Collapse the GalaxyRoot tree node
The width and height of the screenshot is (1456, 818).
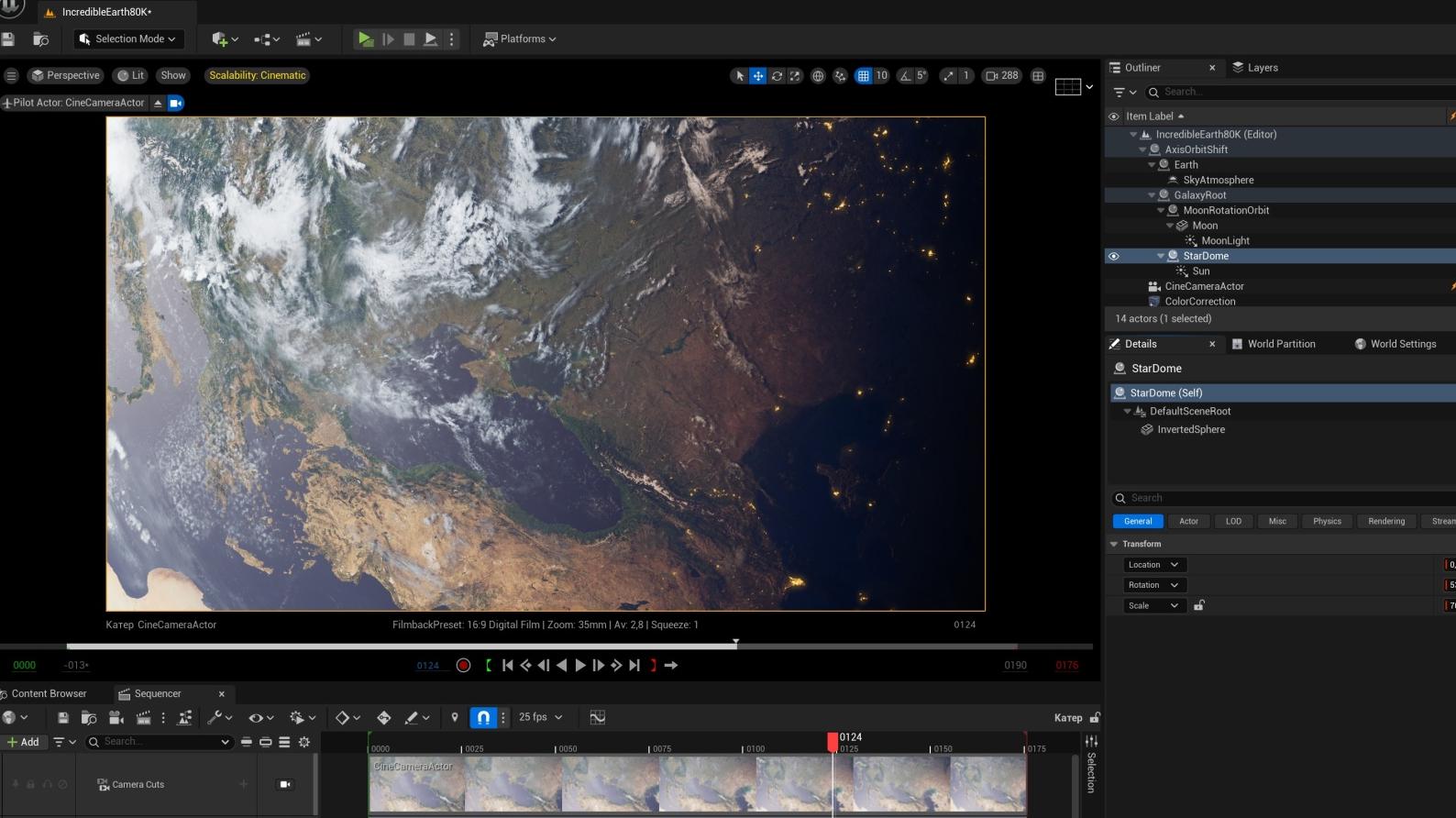click(1153, 195)
